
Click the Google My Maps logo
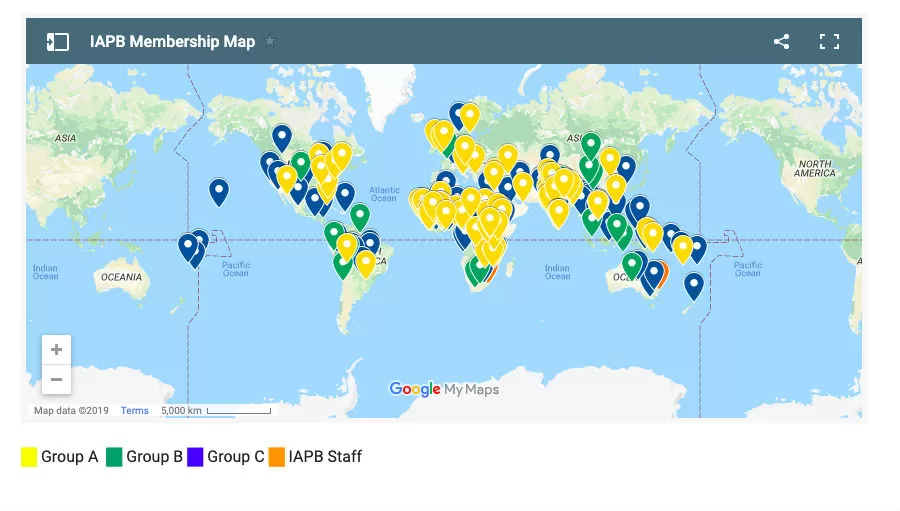pos(444,389)
